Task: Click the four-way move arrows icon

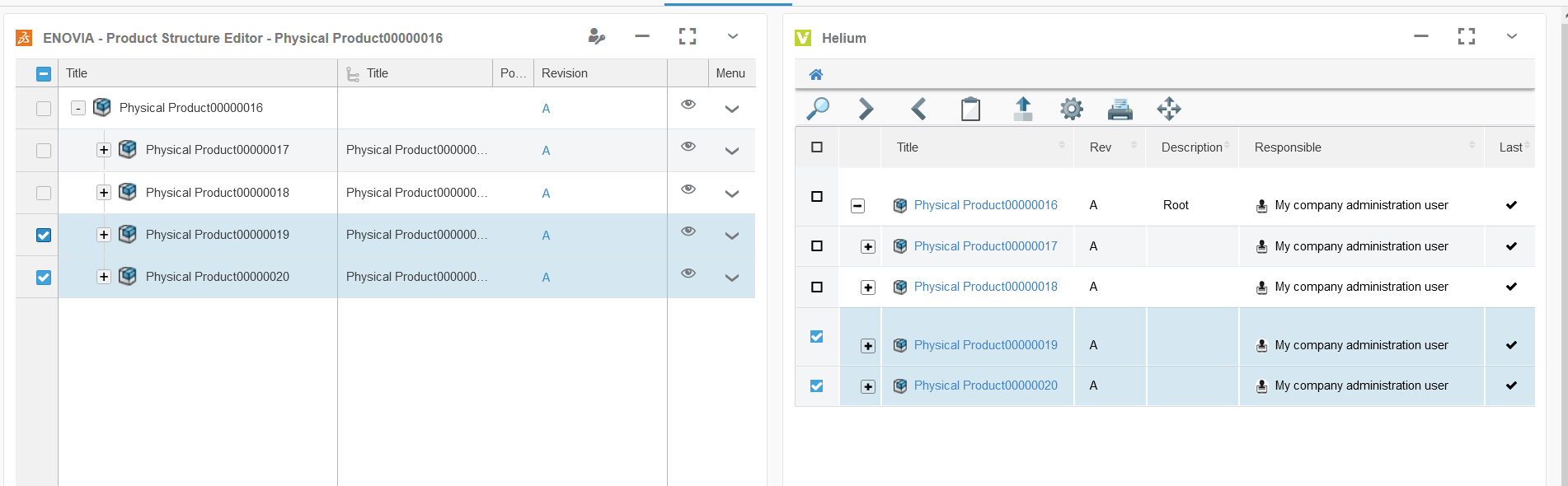Action: tap(1168, 109)
